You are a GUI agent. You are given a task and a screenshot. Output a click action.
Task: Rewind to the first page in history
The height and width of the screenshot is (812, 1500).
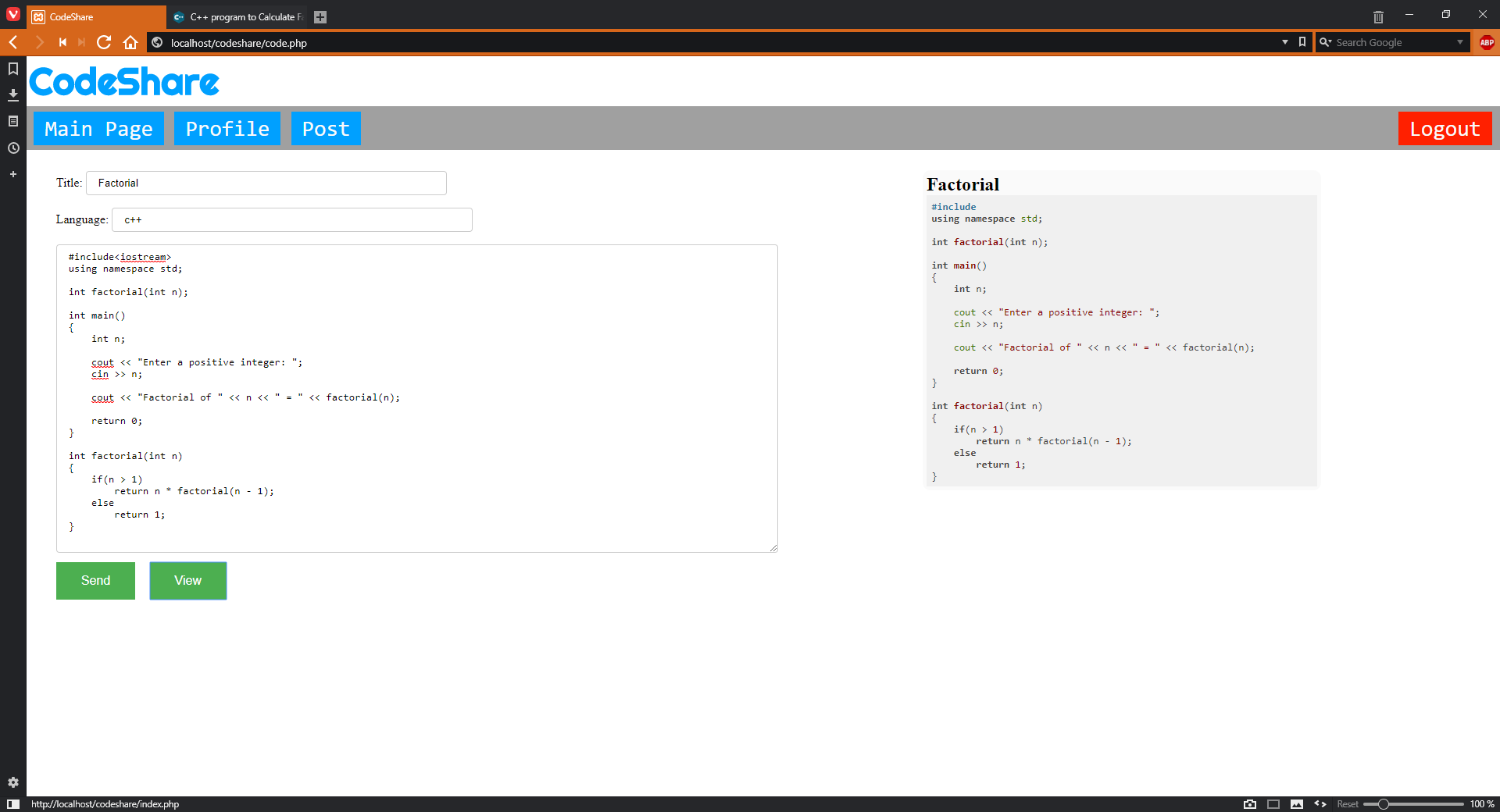coord(62,42)
